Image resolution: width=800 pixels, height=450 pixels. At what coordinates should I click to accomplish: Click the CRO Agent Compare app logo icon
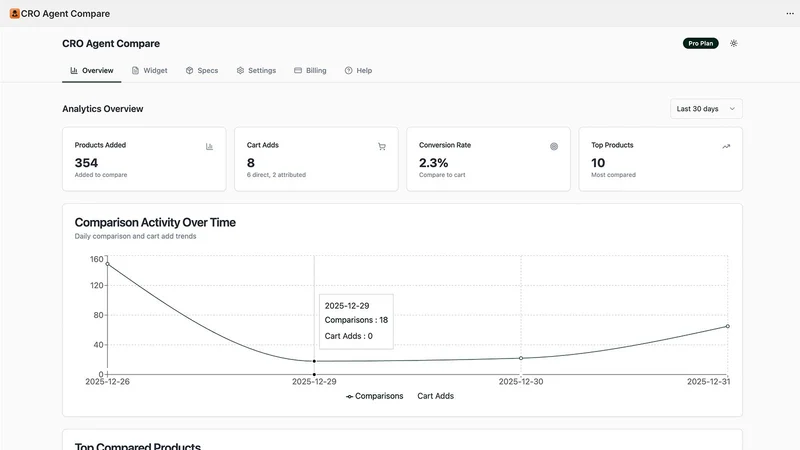(15, 14)
